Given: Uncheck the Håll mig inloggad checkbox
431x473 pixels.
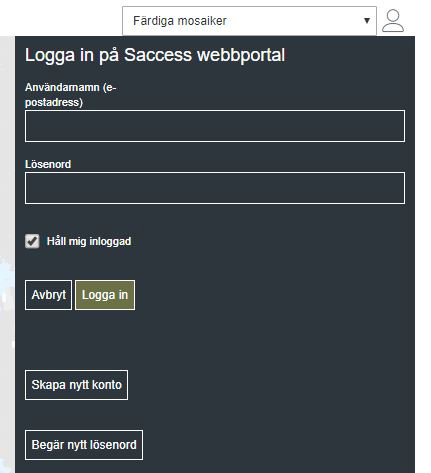Looking at the screenshot, I should pos(32,241).
